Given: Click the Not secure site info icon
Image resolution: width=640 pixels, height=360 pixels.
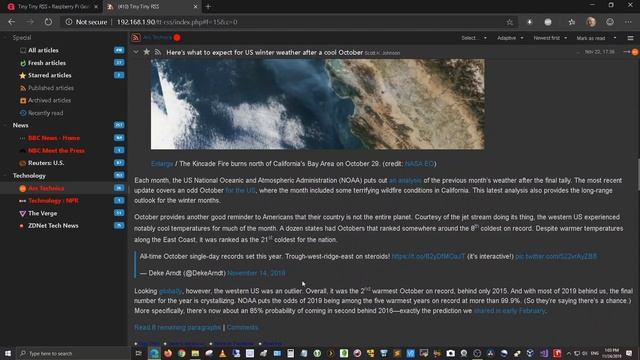Looking at the screenshot, I should (x=69, y=22).
